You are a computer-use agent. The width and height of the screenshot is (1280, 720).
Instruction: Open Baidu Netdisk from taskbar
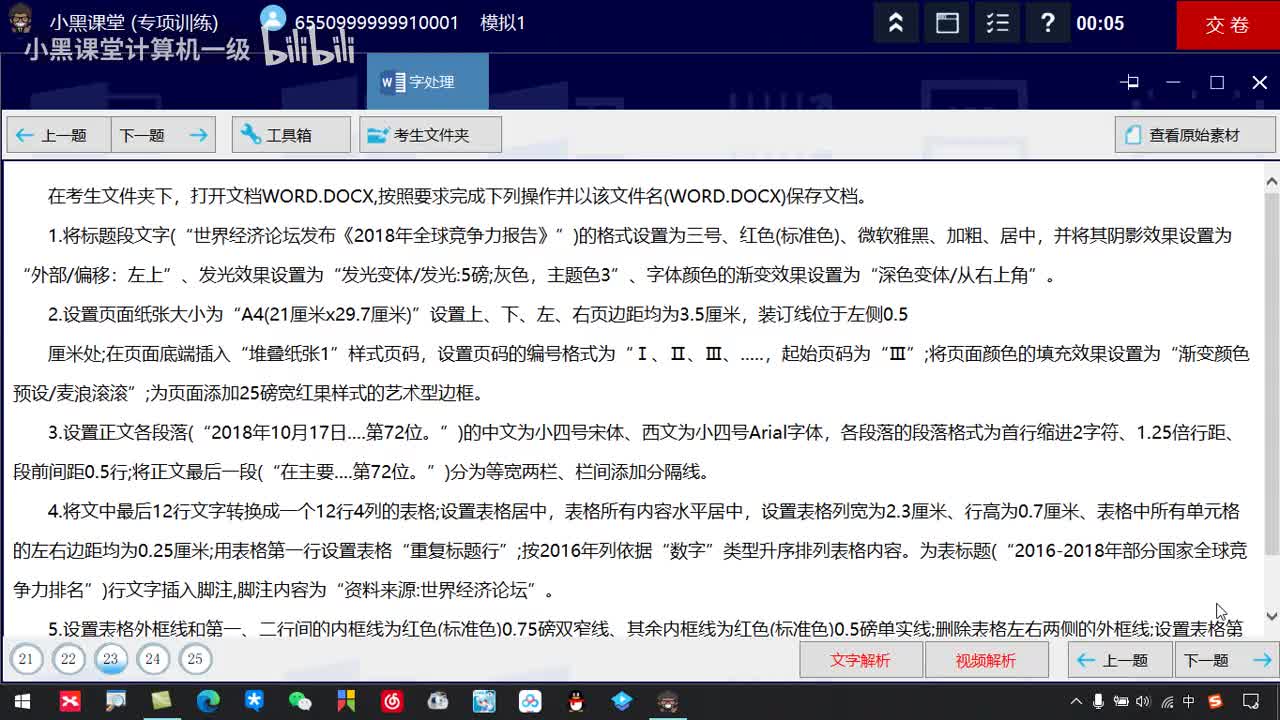point(530,701)
